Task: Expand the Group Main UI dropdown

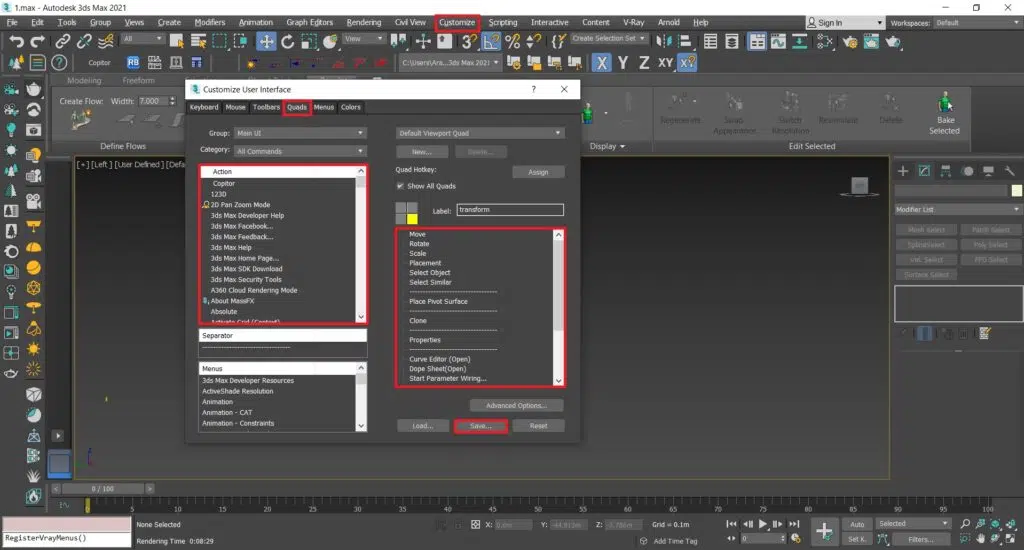Action: coord(299,133)
